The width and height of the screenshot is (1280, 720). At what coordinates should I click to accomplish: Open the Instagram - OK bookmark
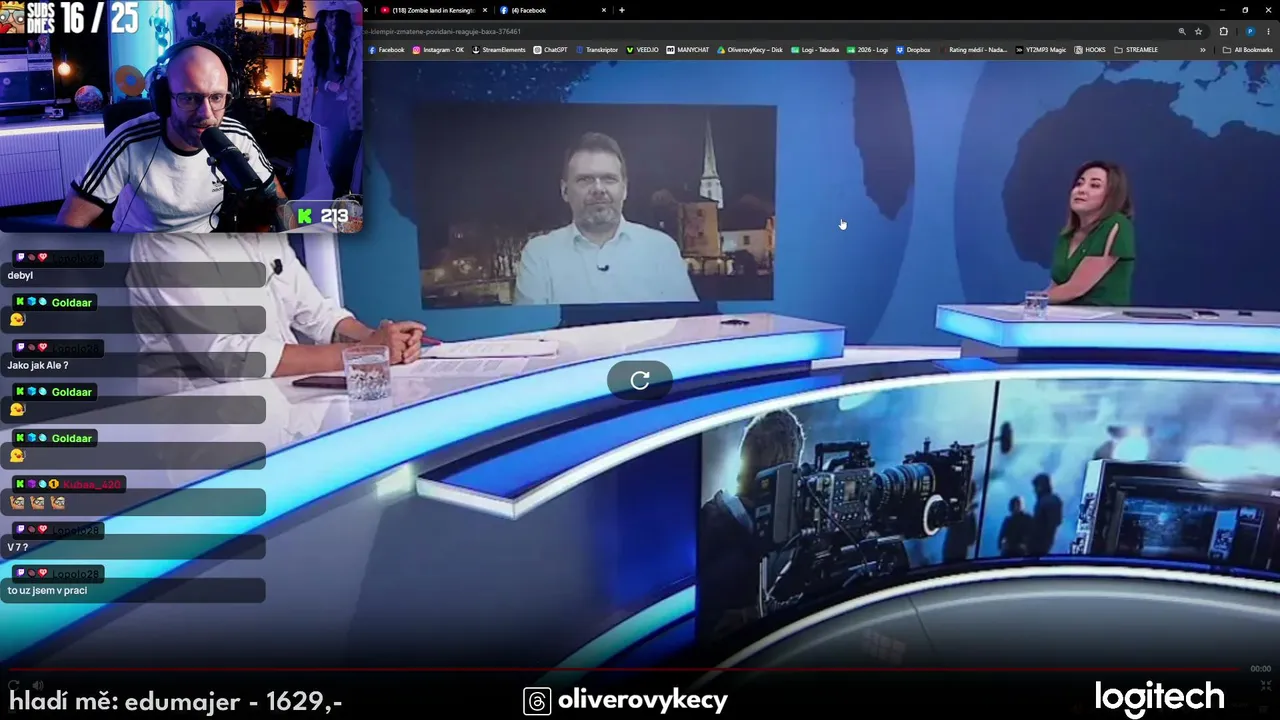(x=439, y=50)
